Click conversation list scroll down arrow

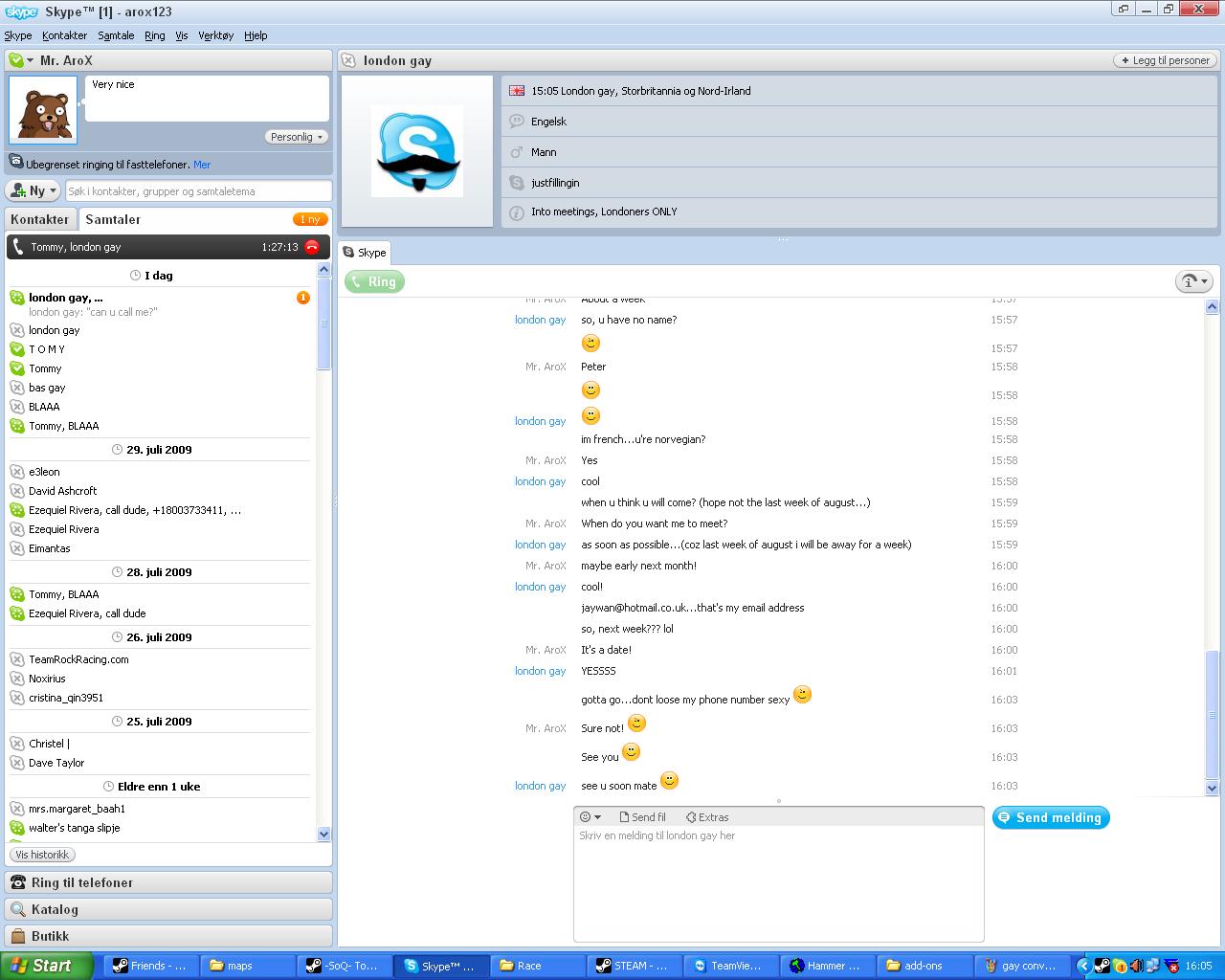point(323,834)
